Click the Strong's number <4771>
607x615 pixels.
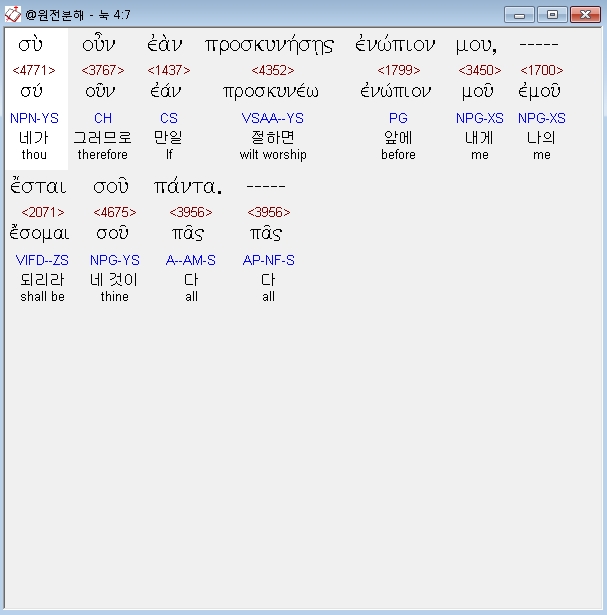pos(34,70)
